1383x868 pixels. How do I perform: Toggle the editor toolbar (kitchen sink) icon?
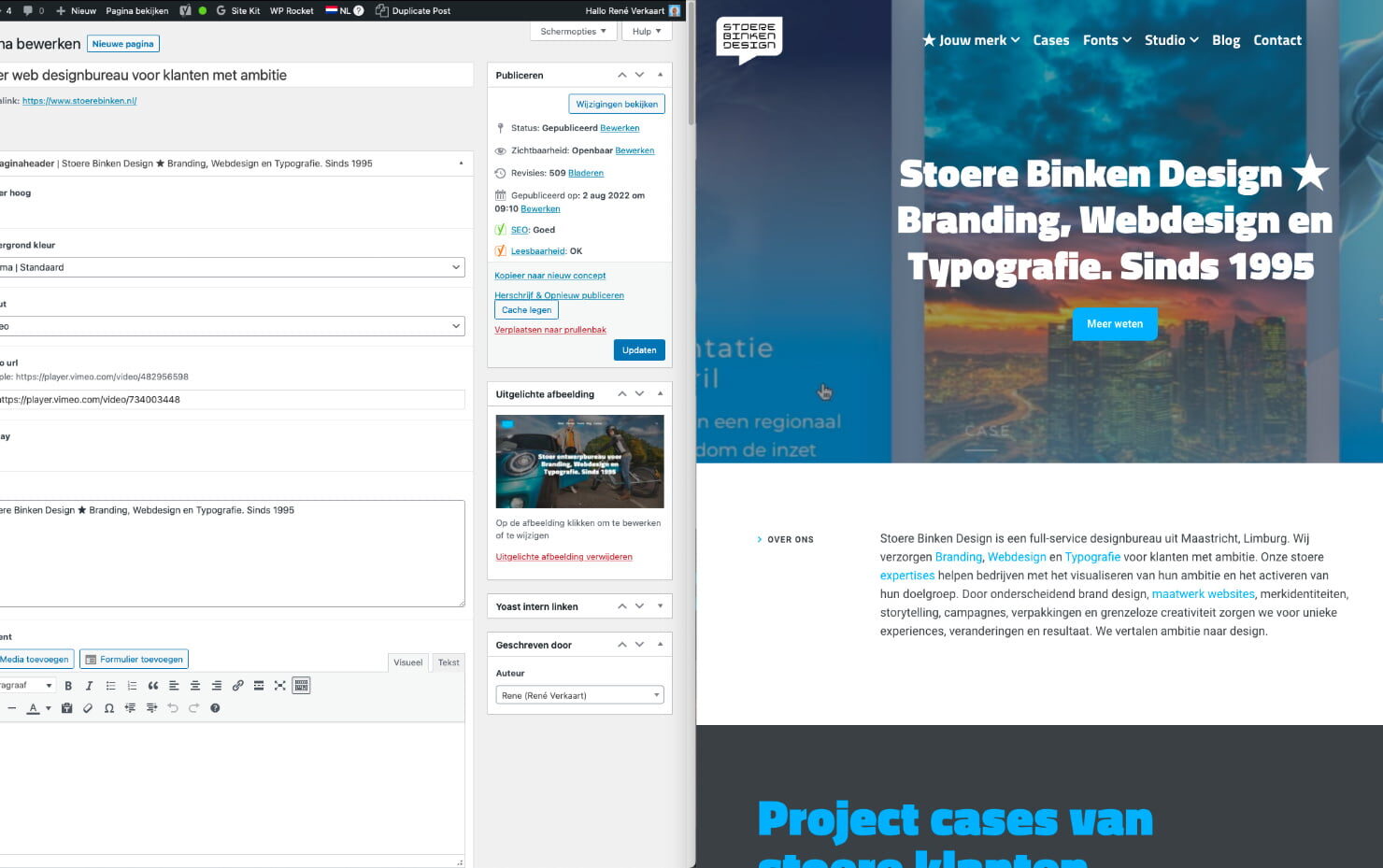[301, 686]
